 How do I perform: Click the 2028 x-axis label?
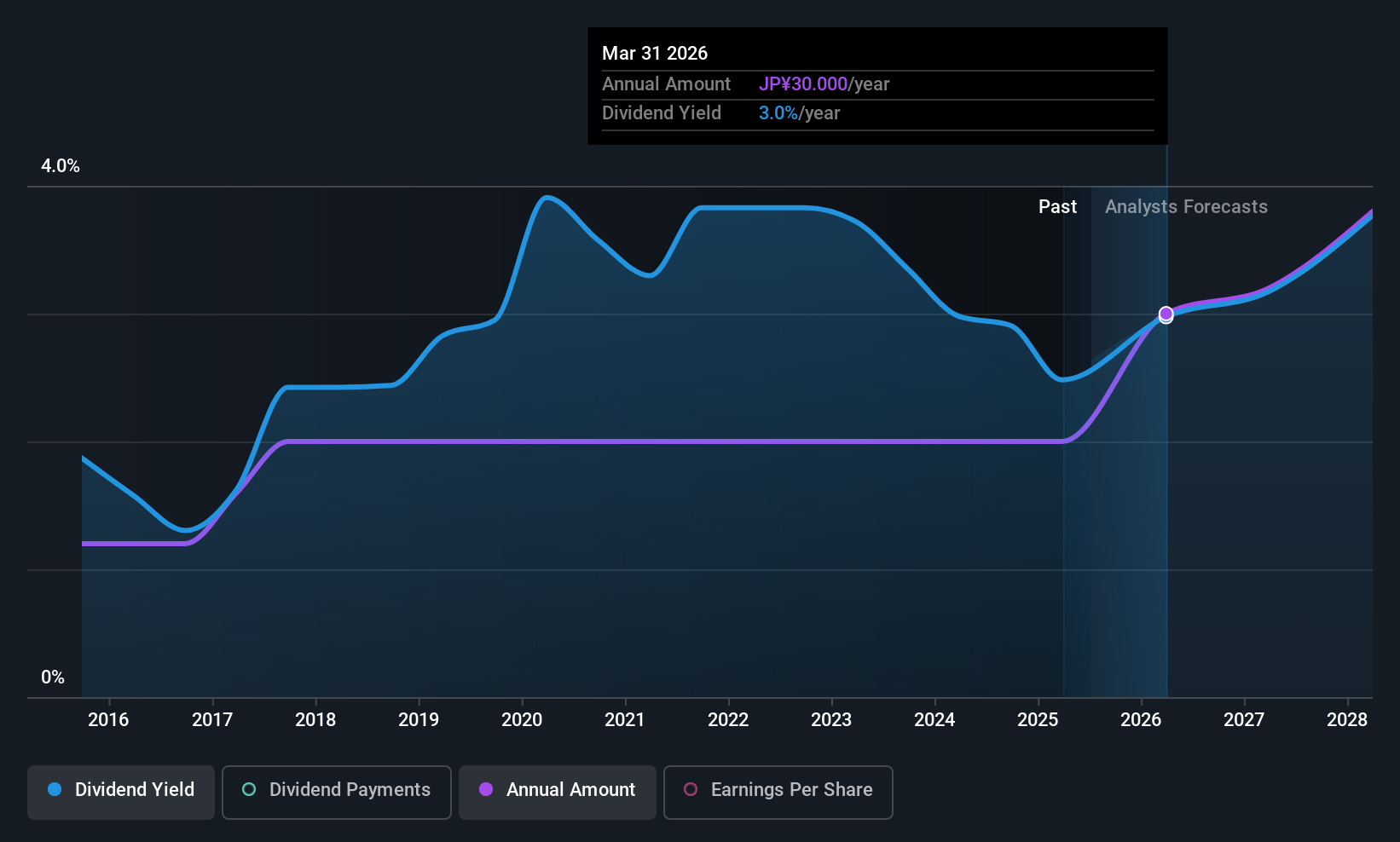1347,719
